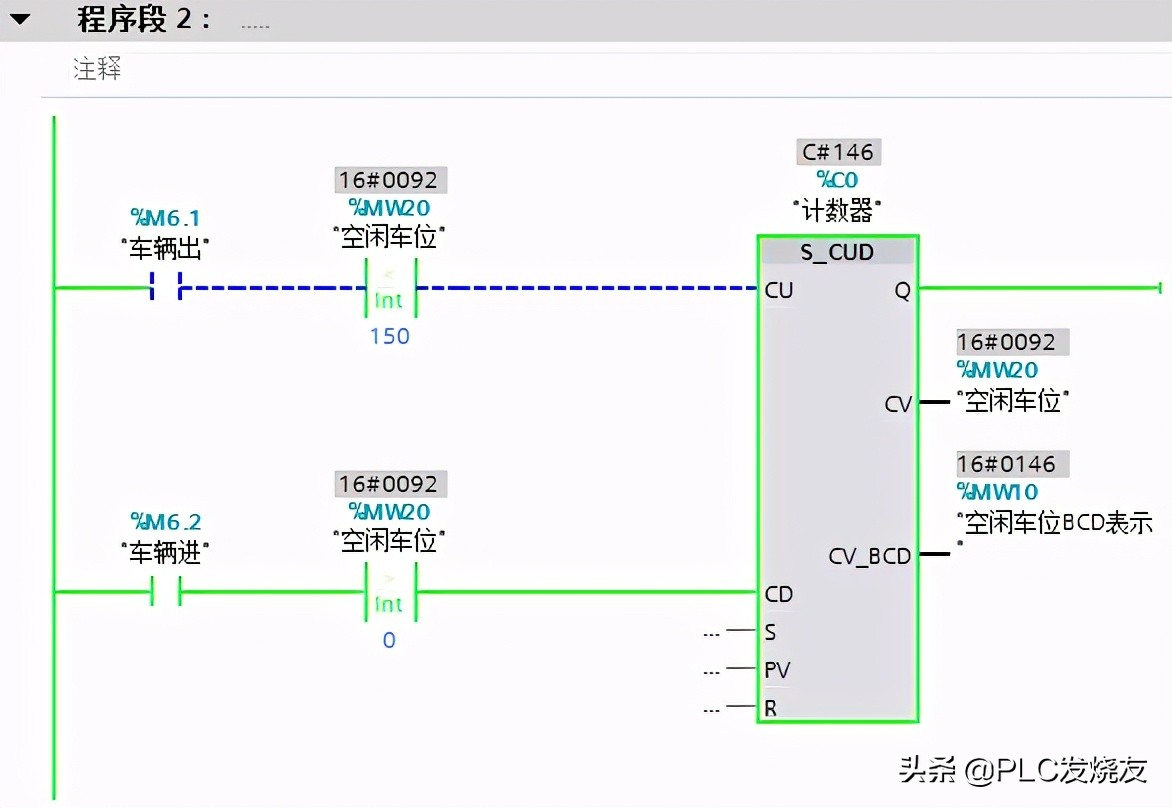
Task: Click the 注释 comment field
Action: pos(97,70)
